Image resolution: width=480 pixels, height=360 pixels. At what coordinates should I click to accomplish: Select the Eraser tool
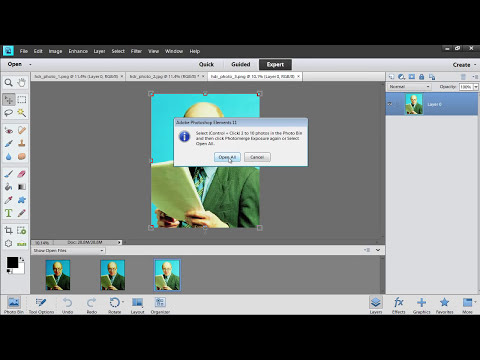coord(22,174)
